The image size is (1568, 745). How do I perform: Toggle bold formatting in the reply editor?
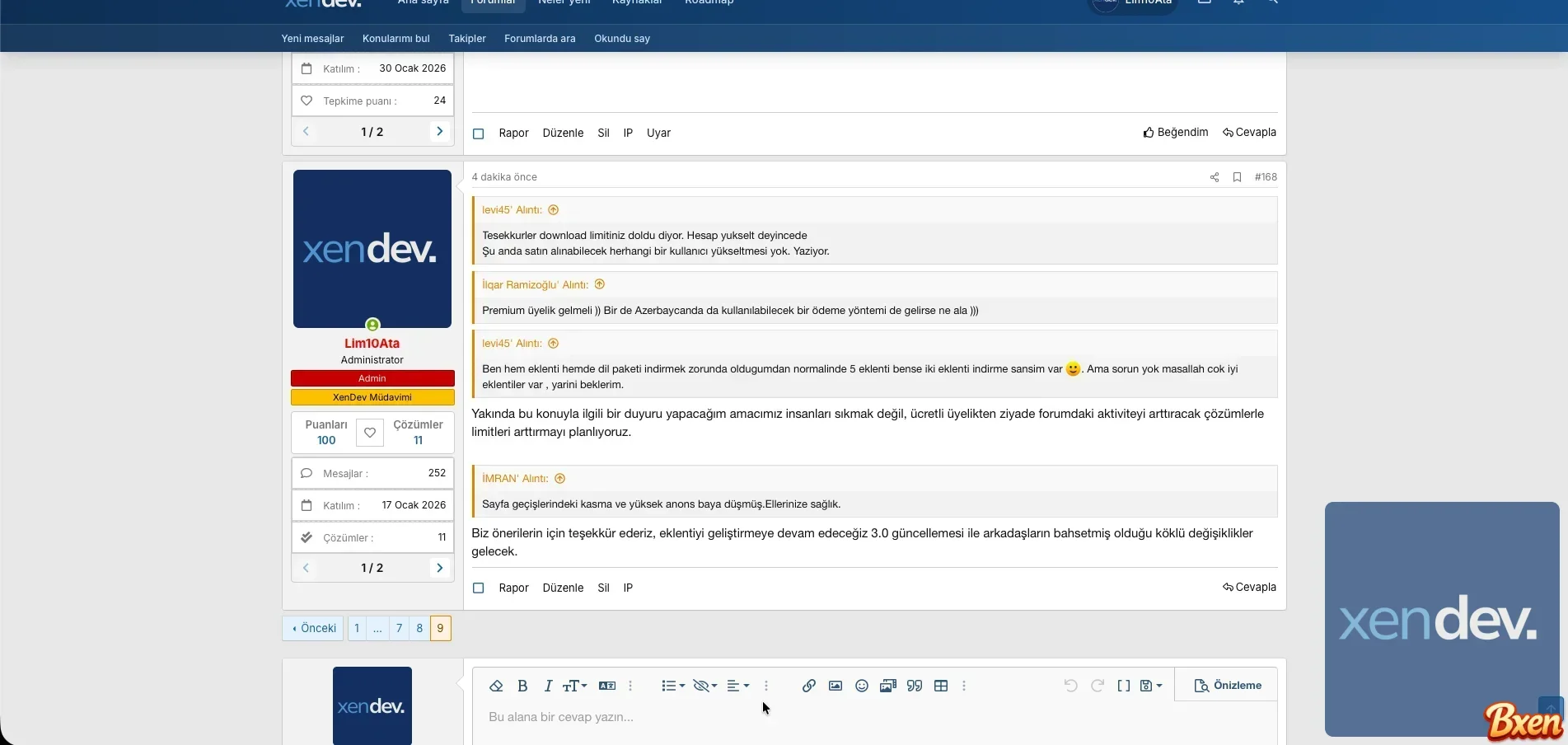point(522,686)
